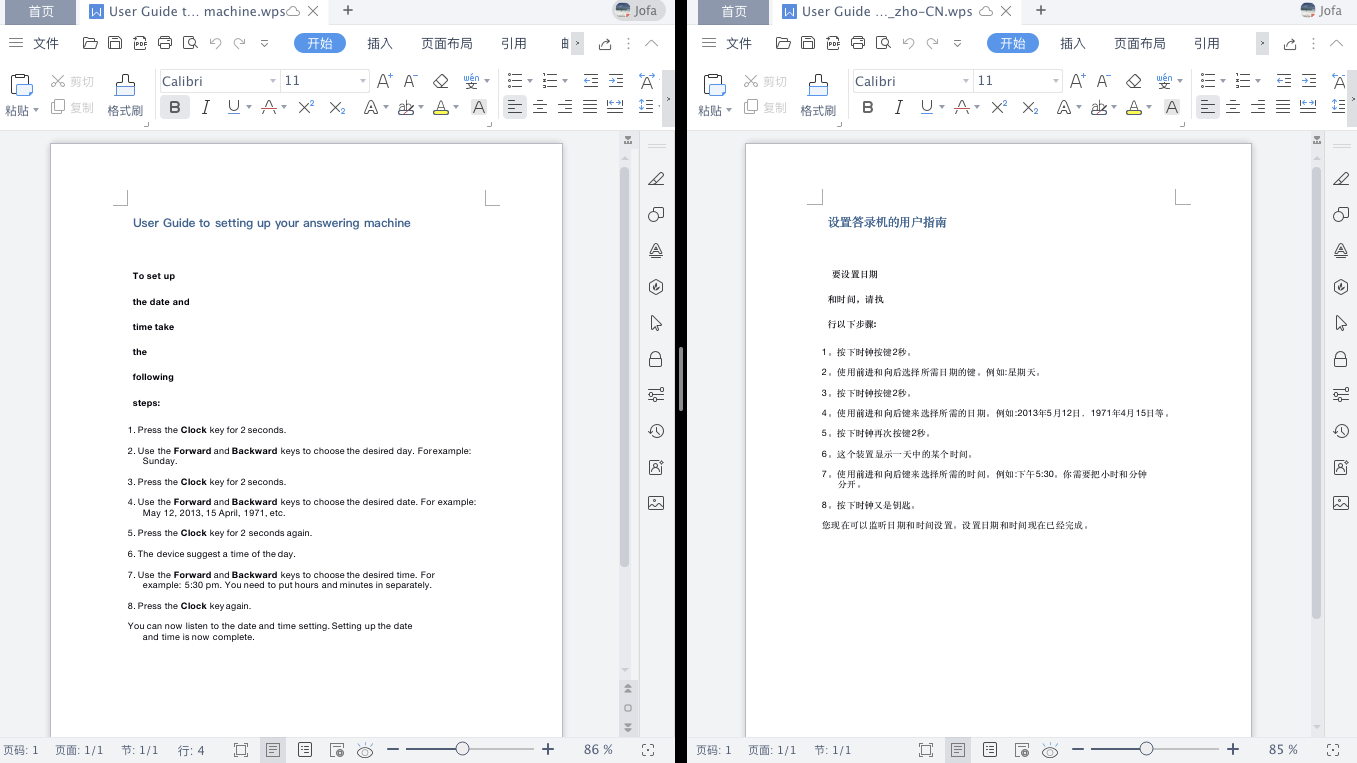The image size is (1357, 763).
Task: Toggle italic in left window ribbon
Action: (x=205, y=107)
